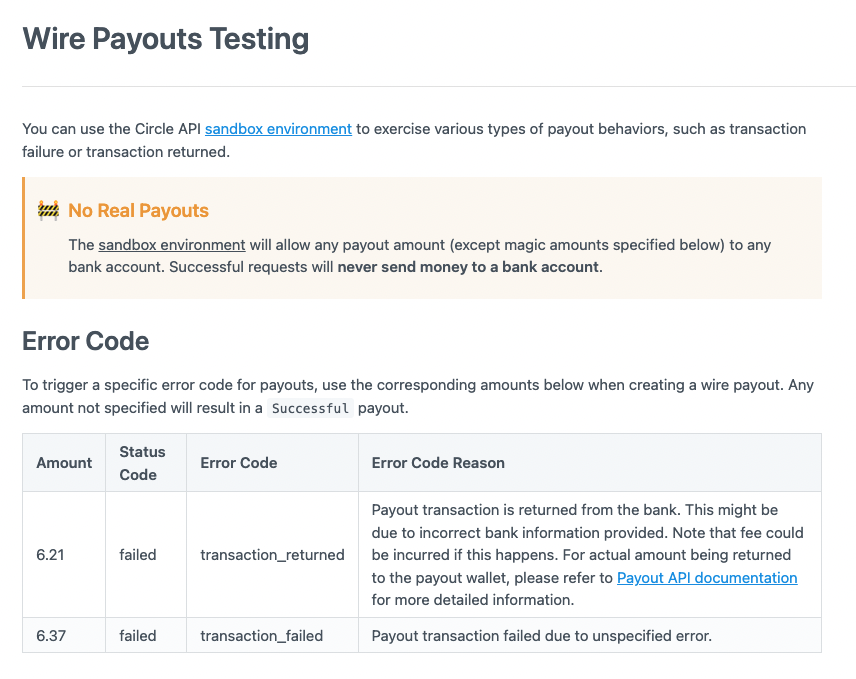Click the Error Code Reason column header
Viewport: 856px width, 679px height.
tap(438, 463)
